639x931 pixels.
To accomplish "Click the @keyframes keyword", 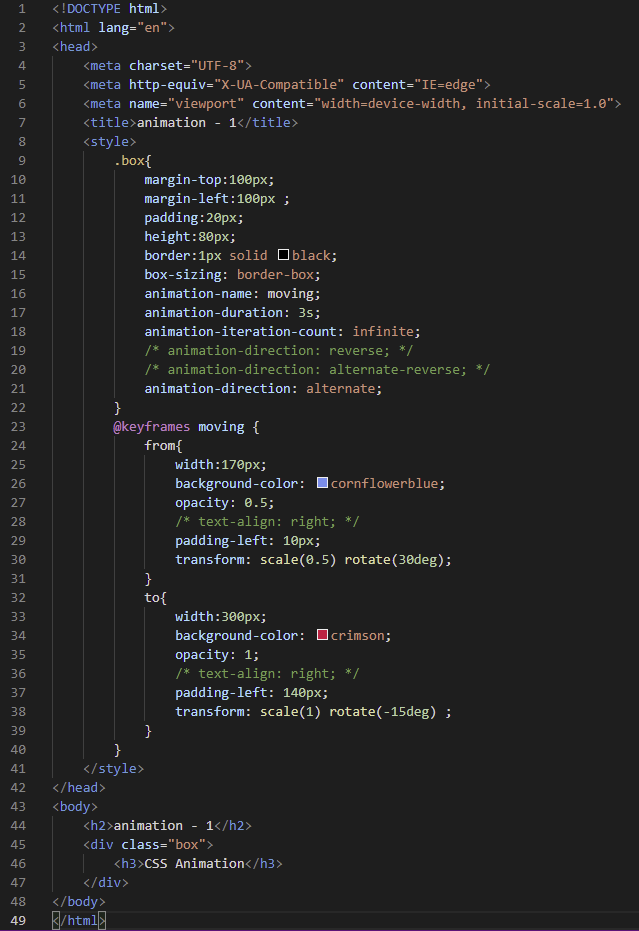I will 152,426.
